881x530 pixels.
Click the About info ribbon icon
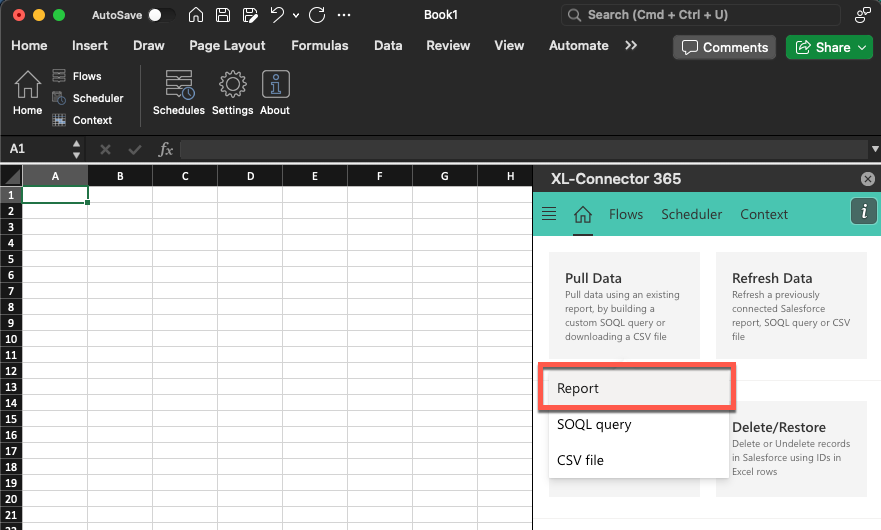[x=275, y=92]
